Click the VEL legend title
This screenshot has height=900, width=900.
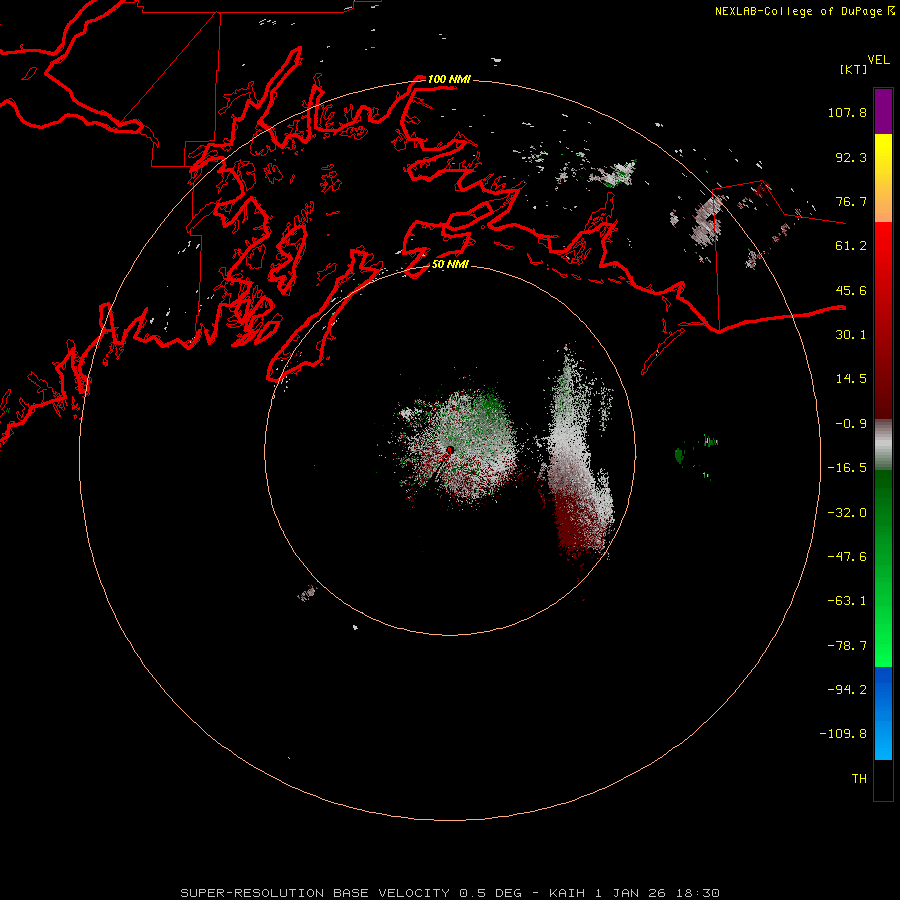point(878,60)
